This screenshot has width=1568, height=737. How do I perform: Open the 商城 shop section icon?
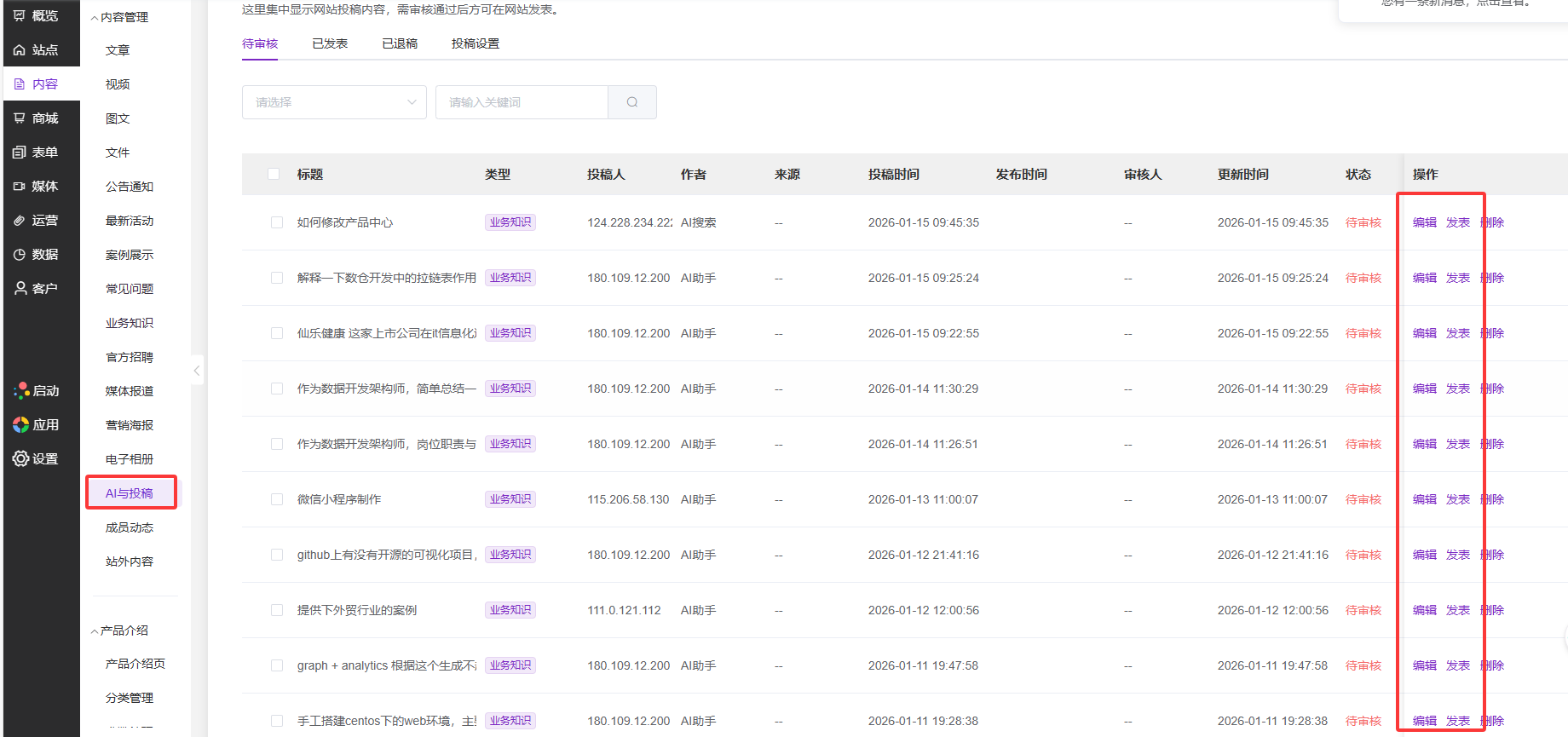tap(20, 118)
